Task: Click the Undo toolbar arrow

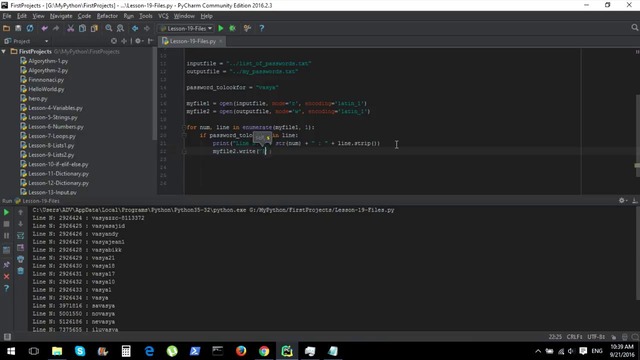Action: point(44,28)
